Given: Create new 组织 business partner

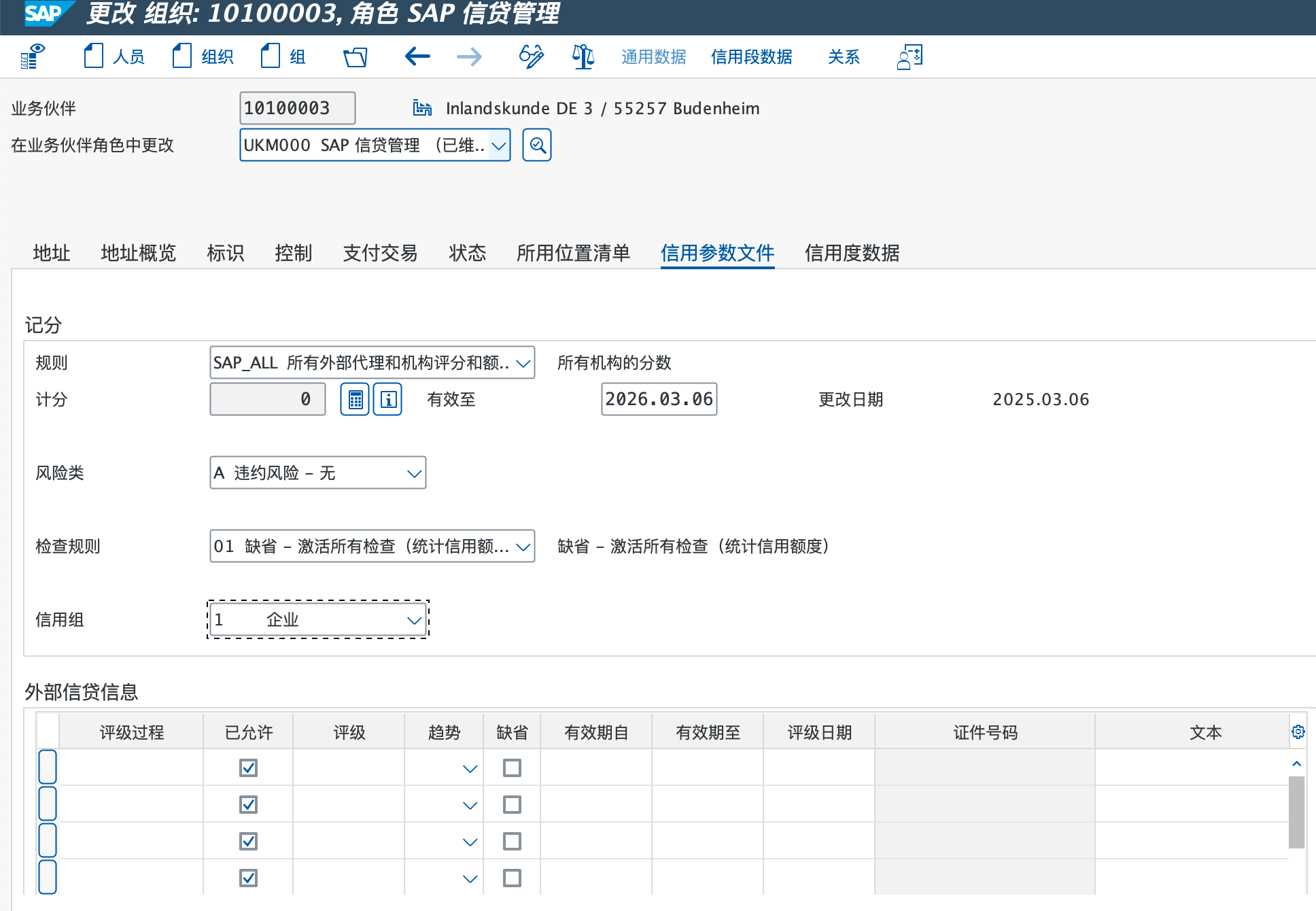Looking at the screenshot, I should 203,56.
